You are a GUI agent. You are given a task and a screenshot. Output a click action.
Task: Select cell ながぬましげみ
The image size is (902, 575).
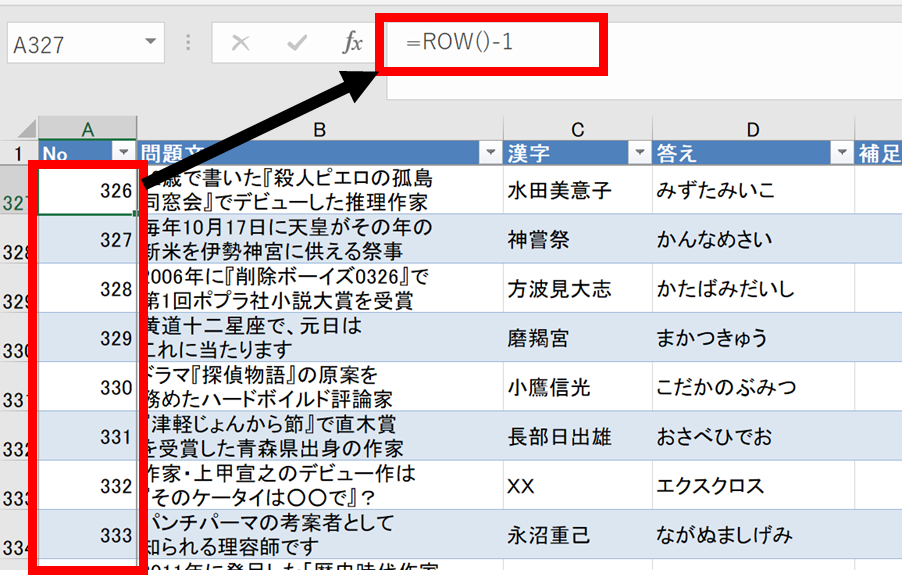coord(754,534)
